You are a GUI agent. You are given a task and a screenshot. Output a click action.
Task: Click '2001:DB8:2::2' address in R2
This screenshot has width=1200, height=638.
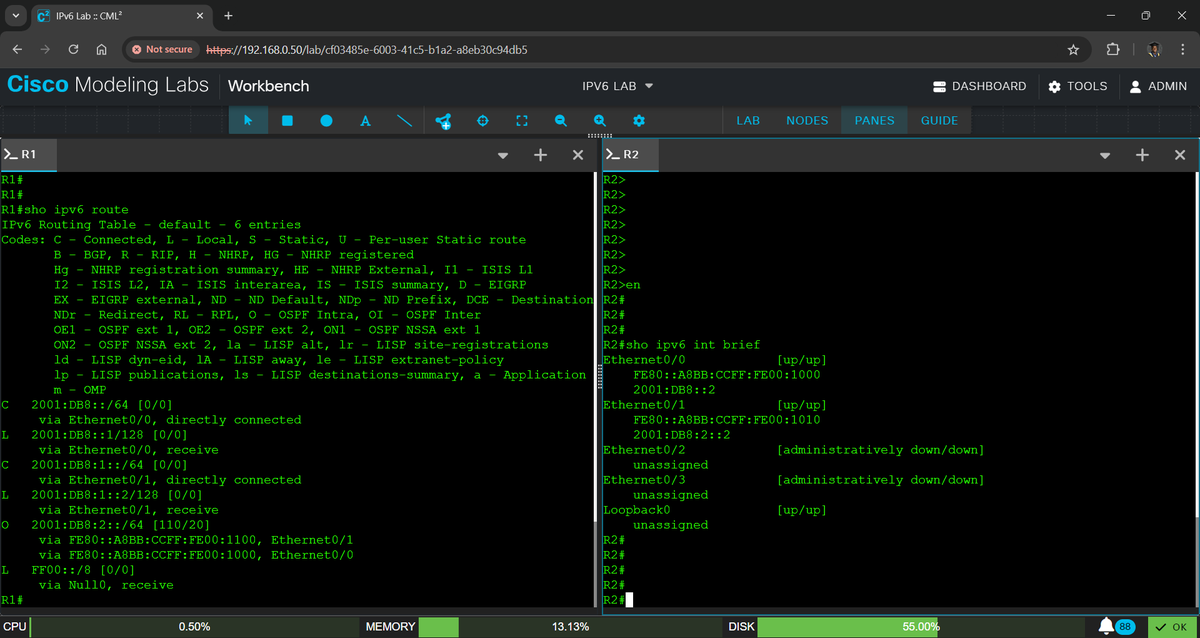click(x=682, y=435)
